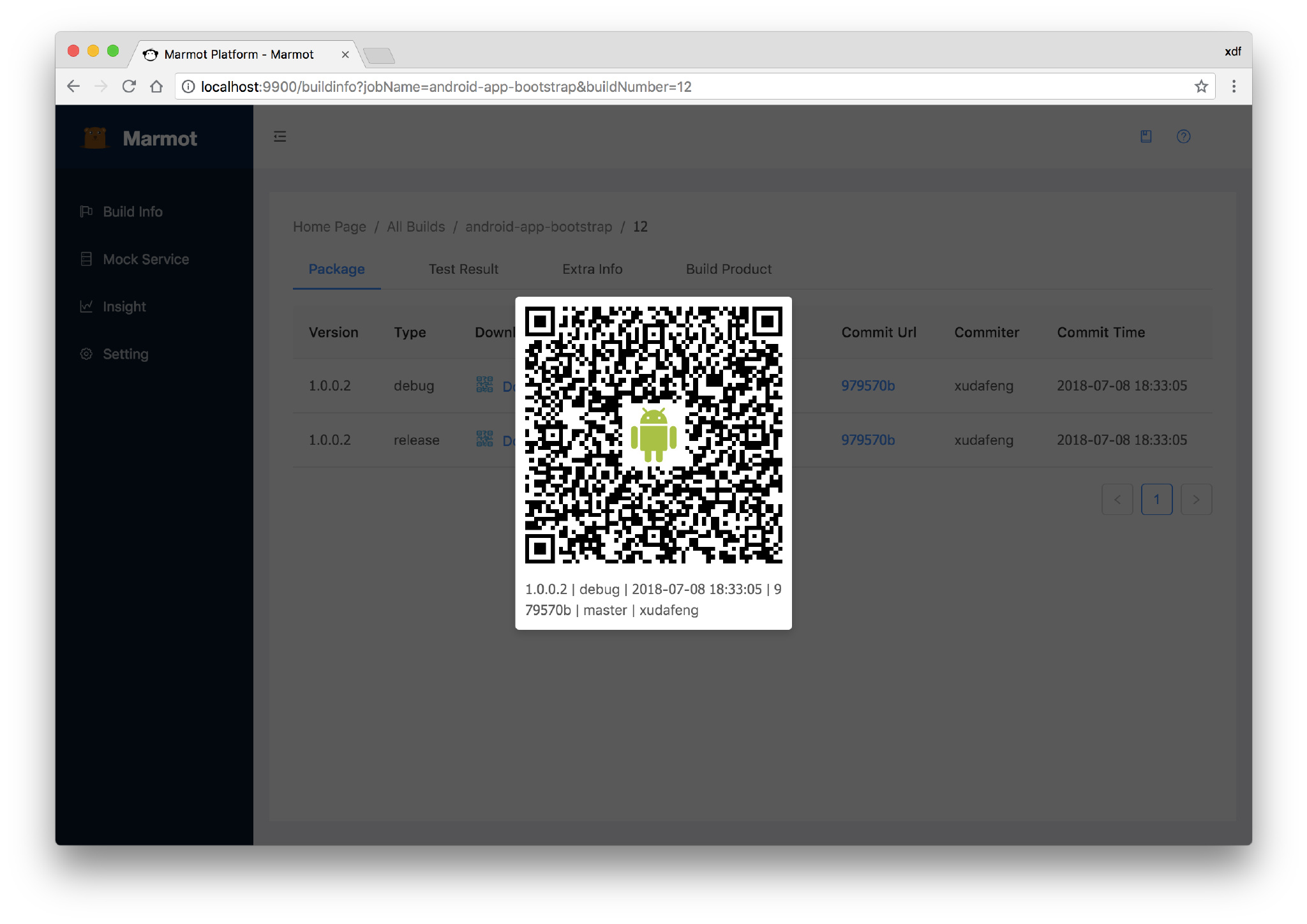Select the Package tab
The width and height of the screenshot is (1307, 924).
[x=337, y=269]
